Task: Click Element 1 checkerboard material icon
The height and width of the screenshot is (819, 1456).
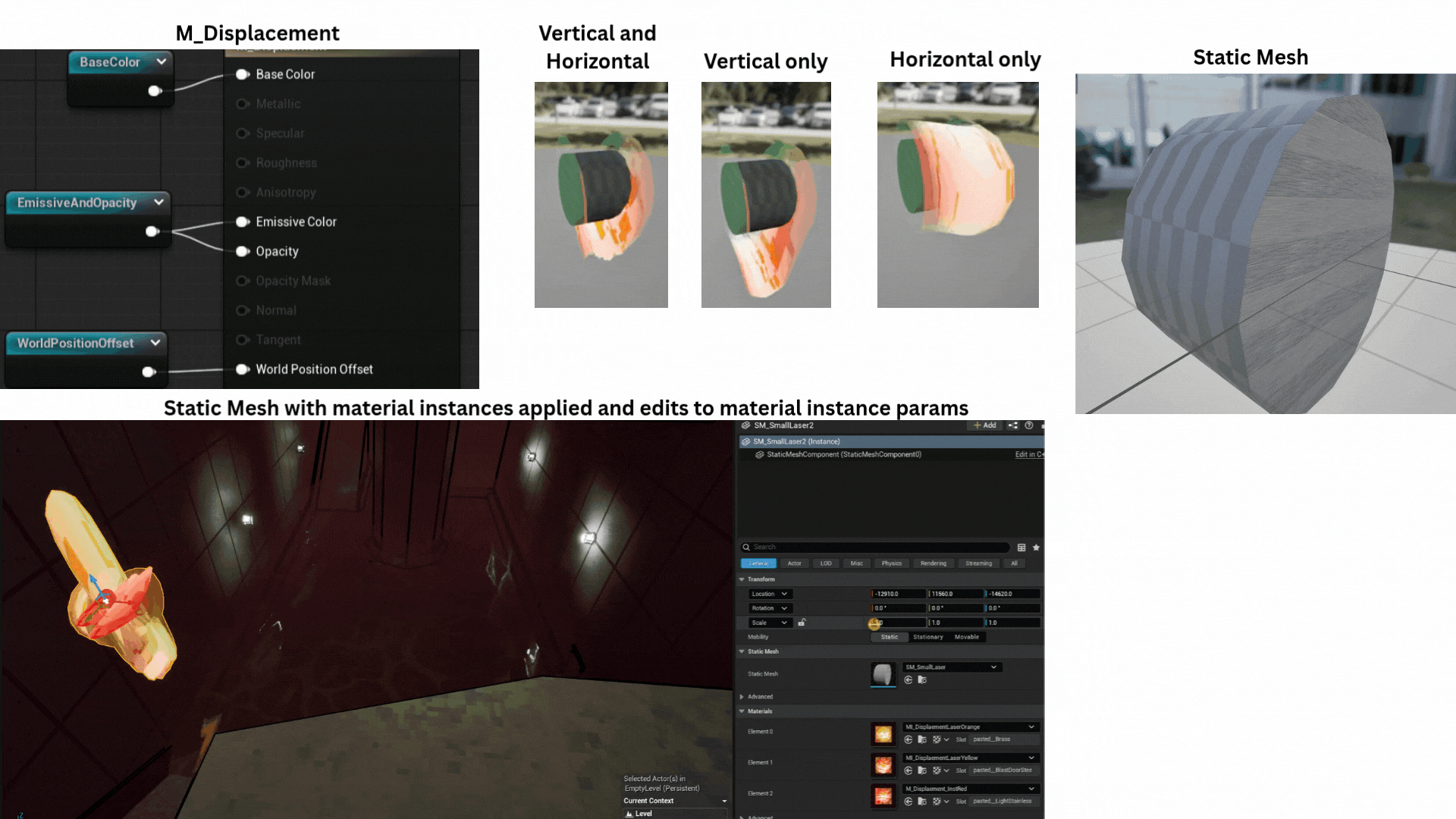Action: (937, 770)
